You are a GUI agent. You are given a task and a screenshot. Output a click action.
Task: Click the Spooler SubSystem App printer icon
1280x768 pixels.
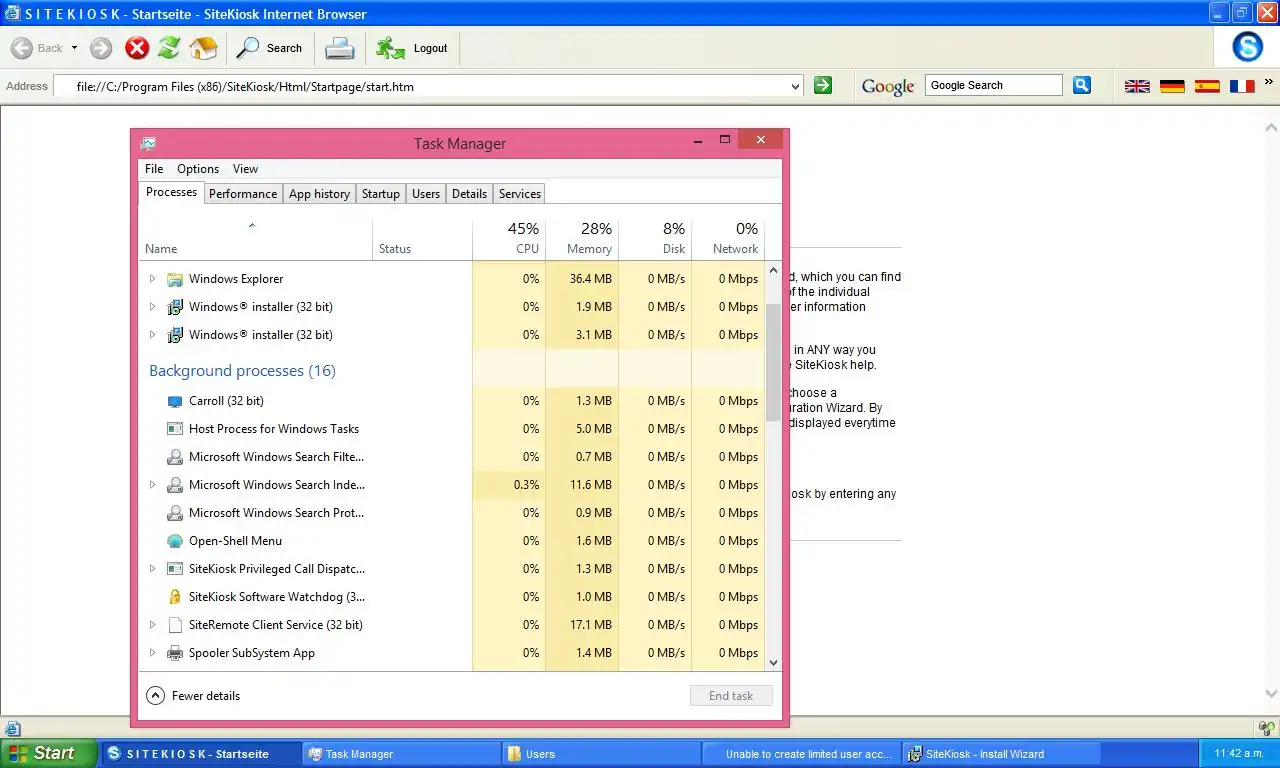point(175,653)
